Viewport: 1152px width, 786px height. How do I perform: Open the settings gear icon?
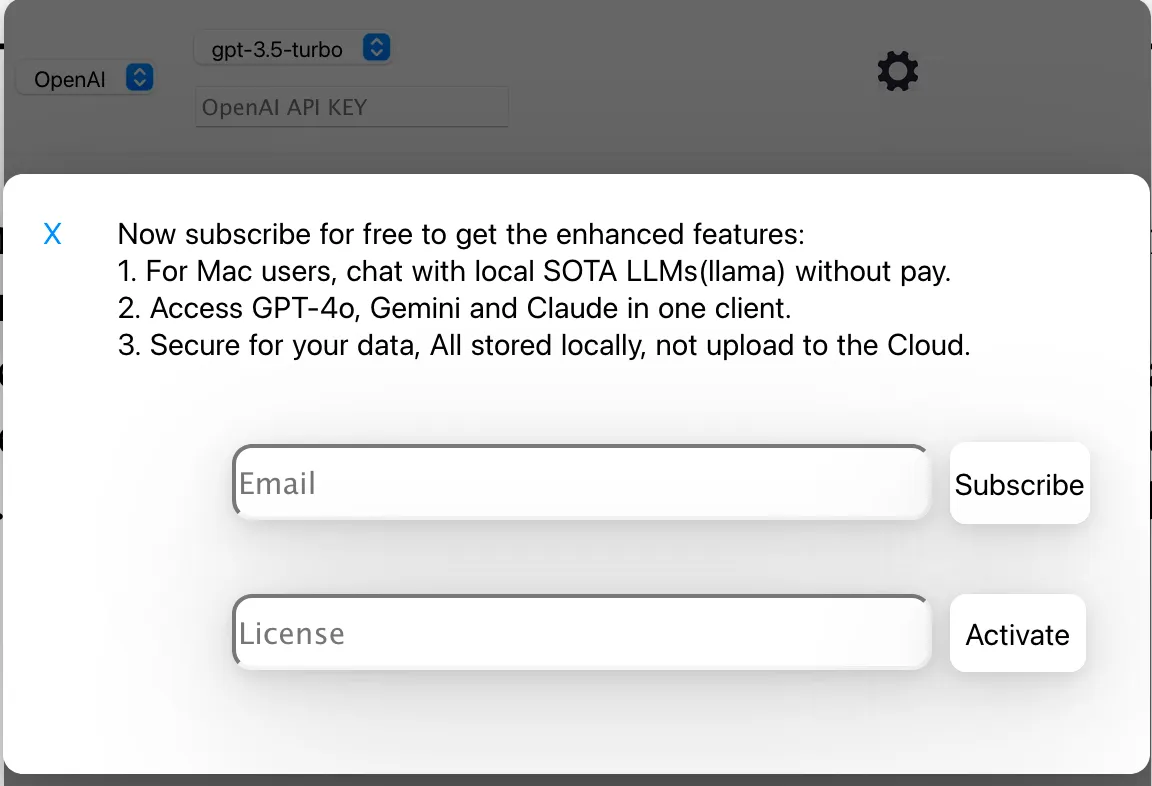897,71
